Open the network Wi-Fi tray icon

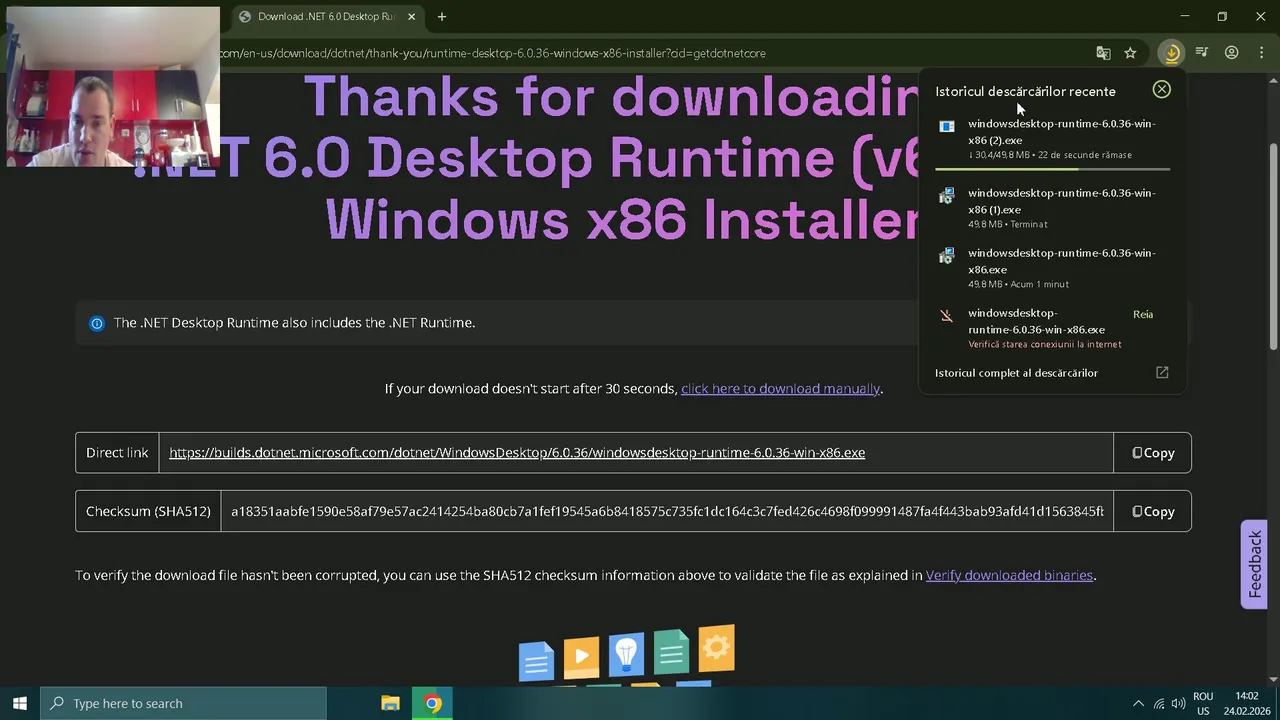pyautogui.click(x=1159, y=704)
